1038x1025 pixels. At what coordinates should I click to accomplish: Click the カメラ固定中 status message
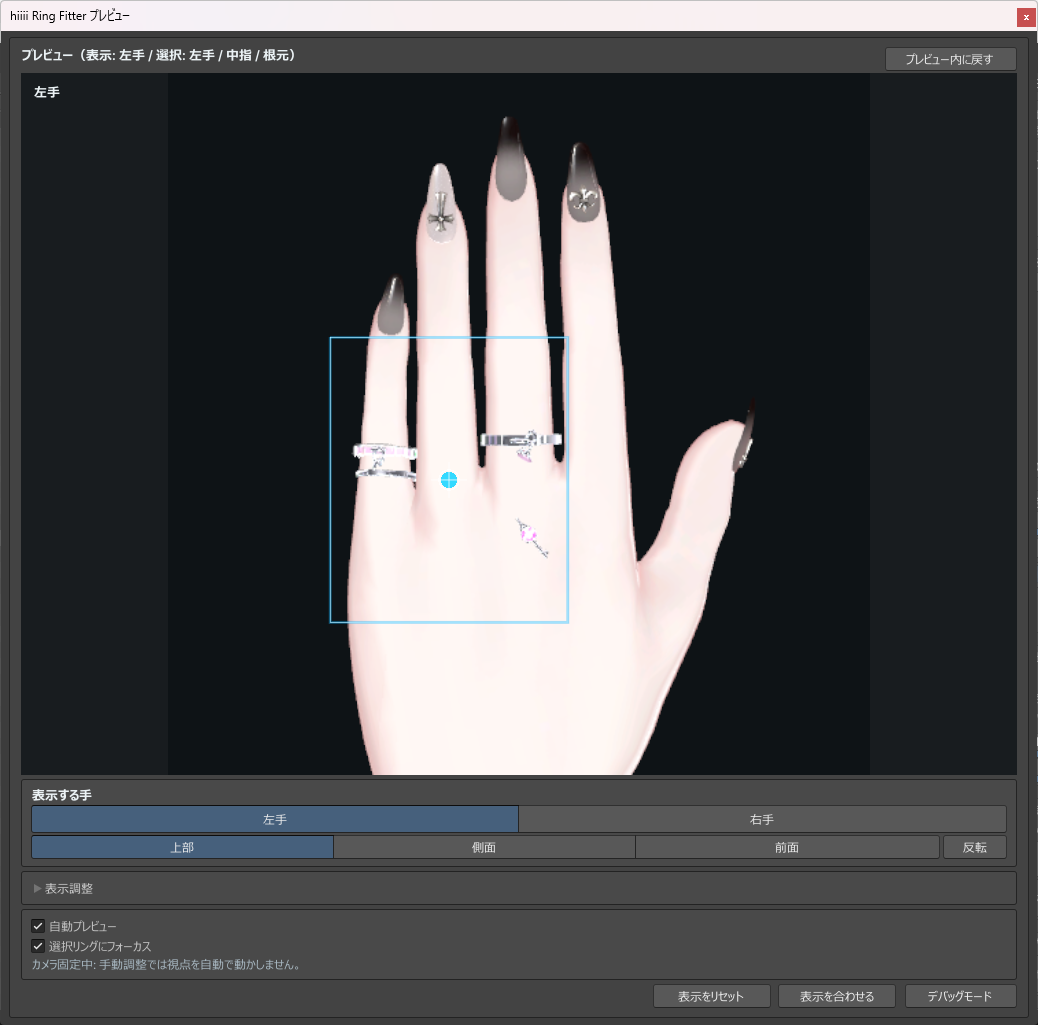[166, 965]
